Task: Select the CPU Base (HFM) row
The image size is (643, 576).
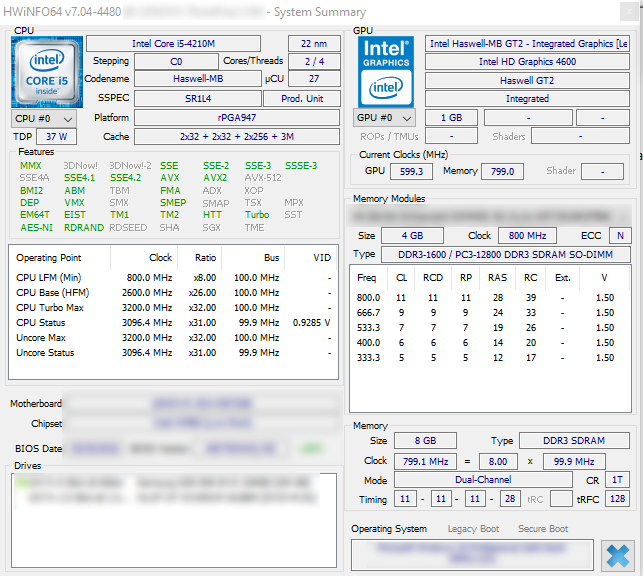Action: pos(173,293)
